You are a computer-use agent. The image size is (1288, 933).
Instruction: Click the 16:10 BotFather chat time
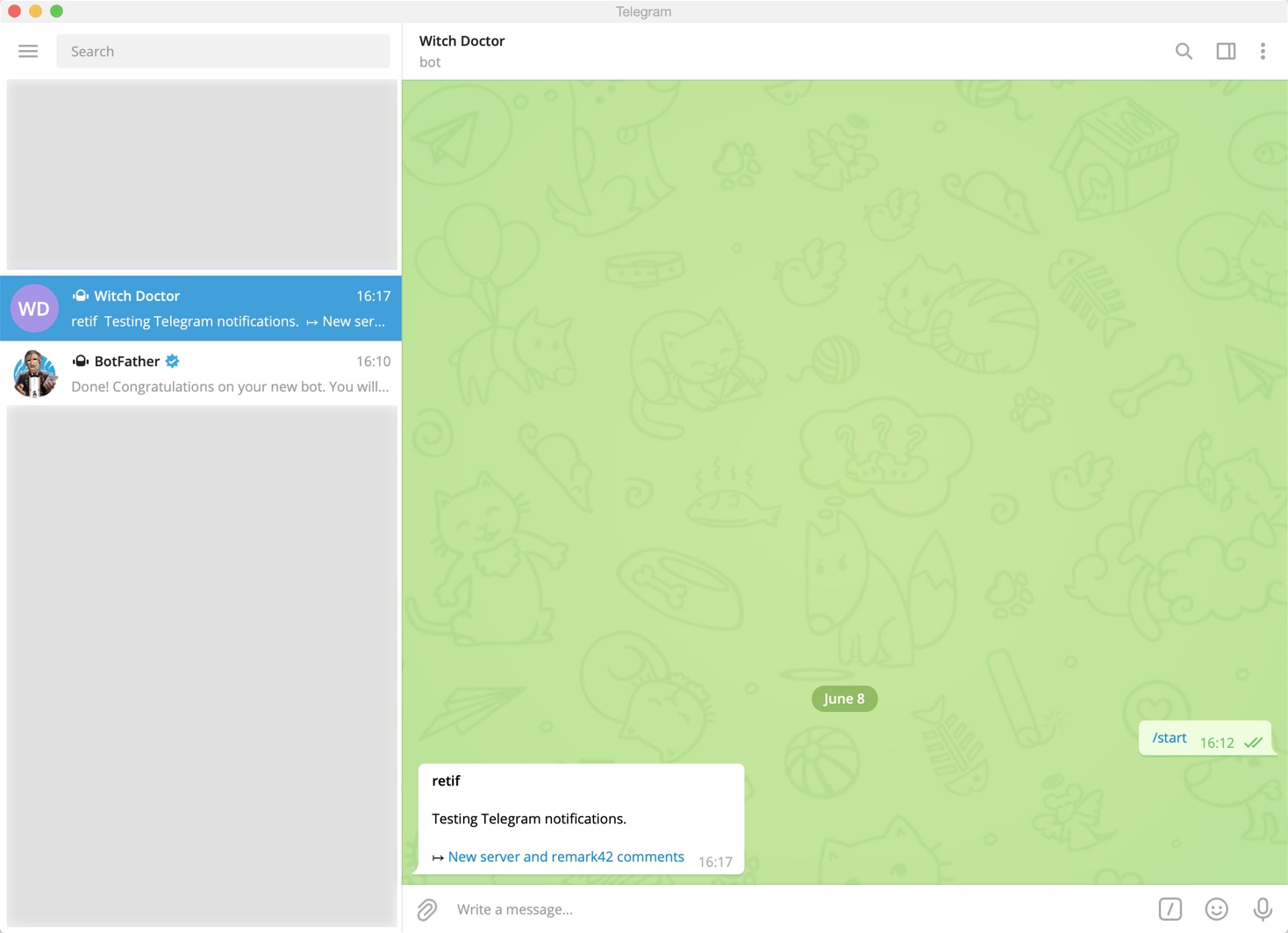[373, 361]
